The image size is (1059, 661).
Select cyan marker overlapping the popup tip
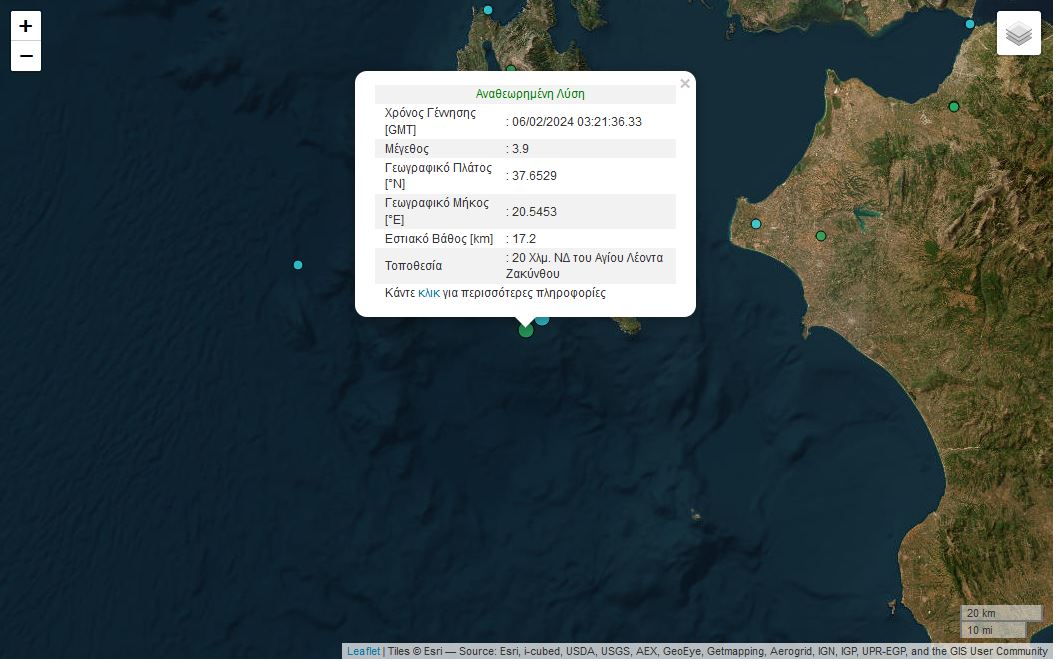click(x=543, y=320)
